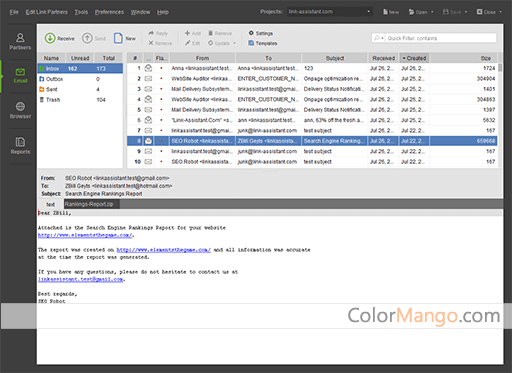
Task: Open the Partners sidebar section
Action: 20,42
